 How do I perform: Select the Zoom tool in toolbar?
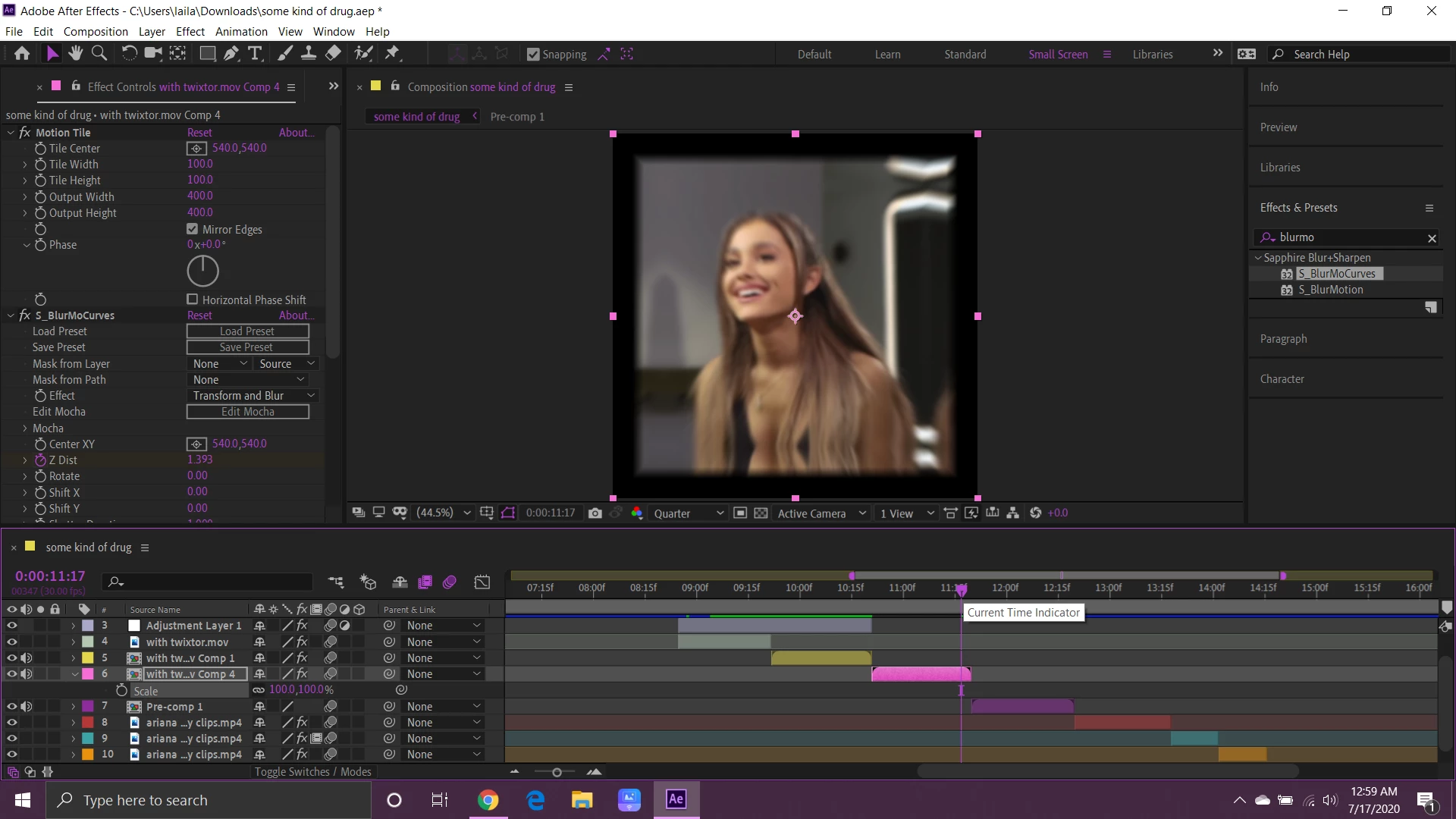point(99,53)
